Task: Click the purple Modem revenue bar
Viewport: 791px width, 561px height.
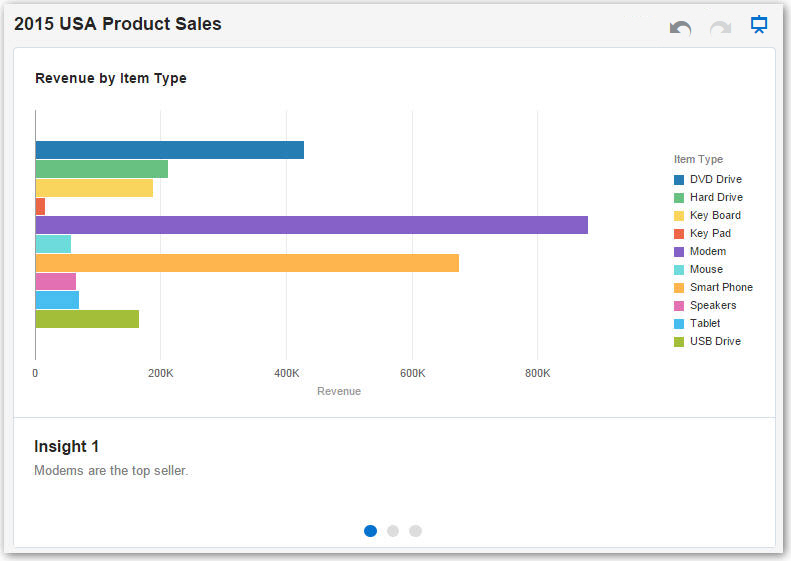Action: [312, 225]
